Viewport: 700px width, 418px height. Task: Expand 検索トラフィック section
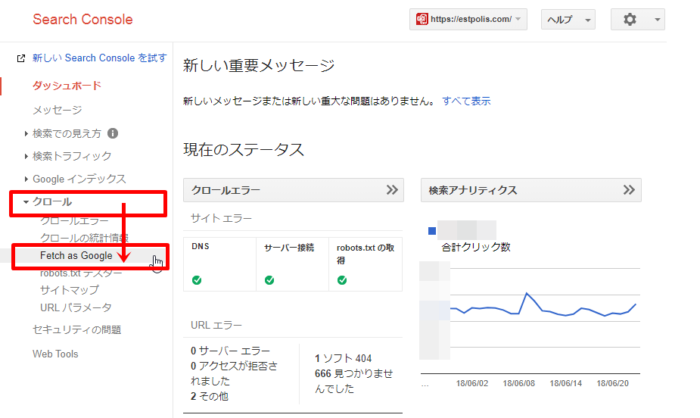pos(26,156)
